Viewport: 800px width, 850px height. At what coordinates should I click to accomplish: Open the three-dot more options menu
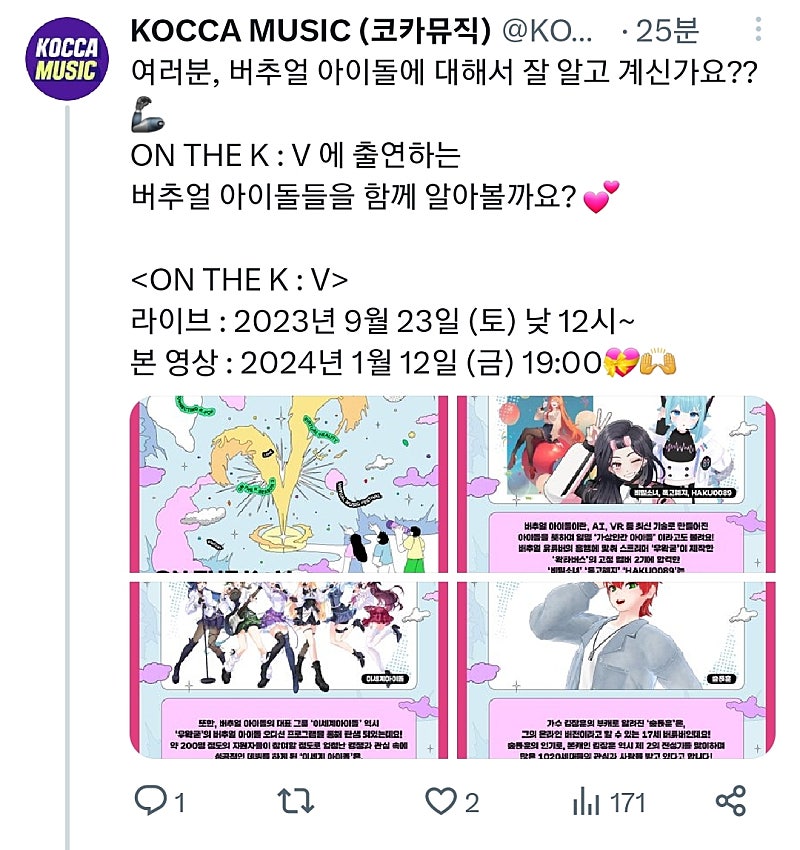coord(758,29)
